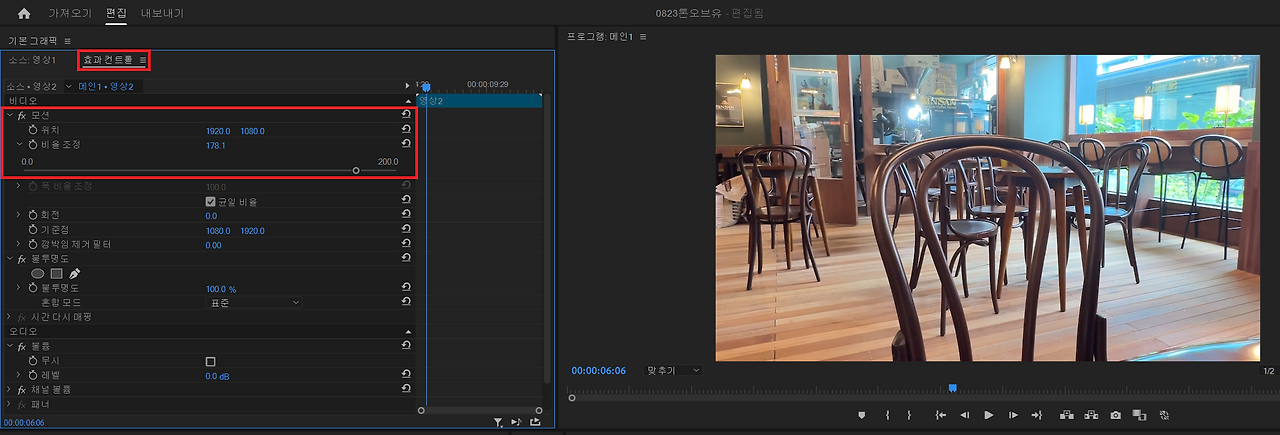The height and width of the screenshot is (435, 1280).
Task: Toggle the timeline view arrow in effect controls
Action: [x=407, y=86]
